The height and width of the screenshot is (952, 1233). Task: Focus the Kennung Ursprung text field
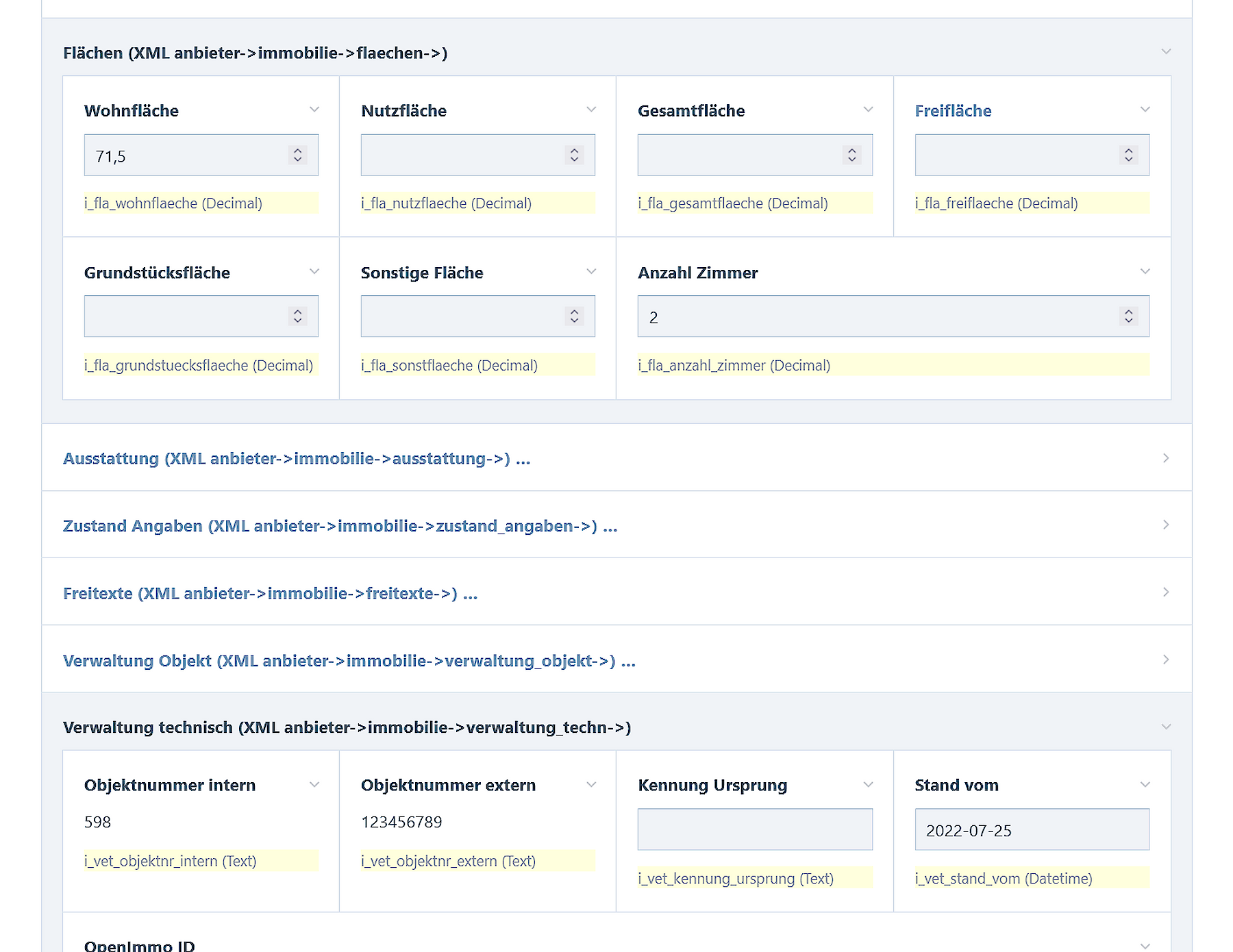point(755,829)
